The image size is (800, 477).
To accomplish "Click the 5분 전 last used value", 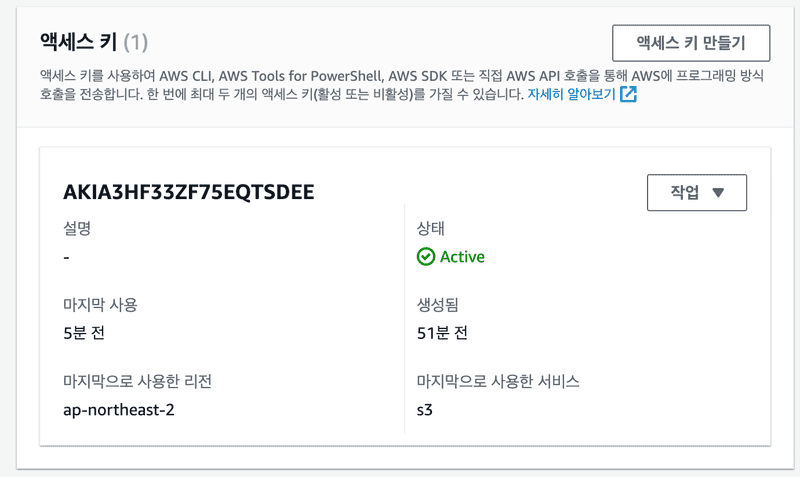I will tap(84, 333).
